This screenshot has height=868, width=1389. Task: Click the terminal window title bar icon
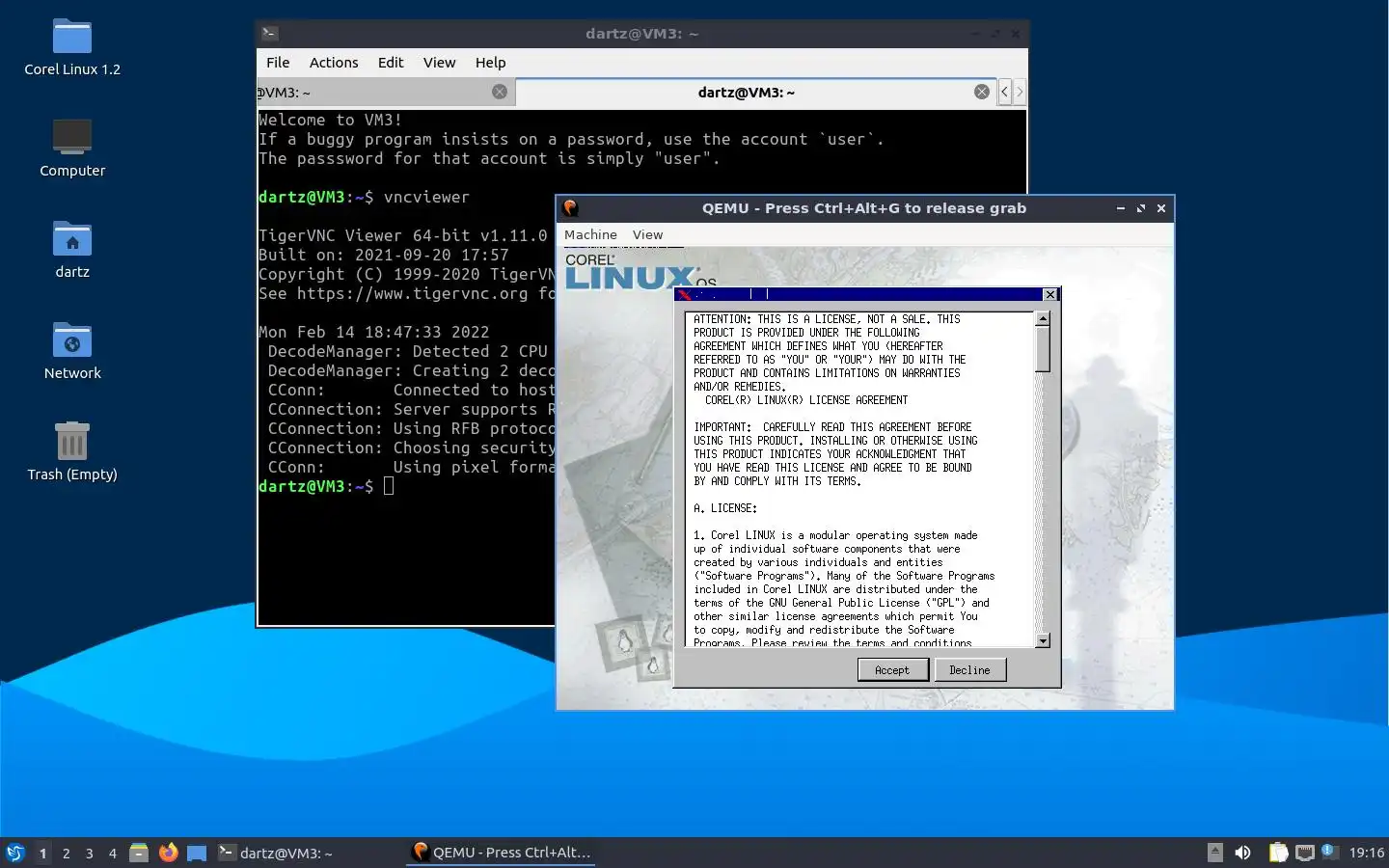270,33
